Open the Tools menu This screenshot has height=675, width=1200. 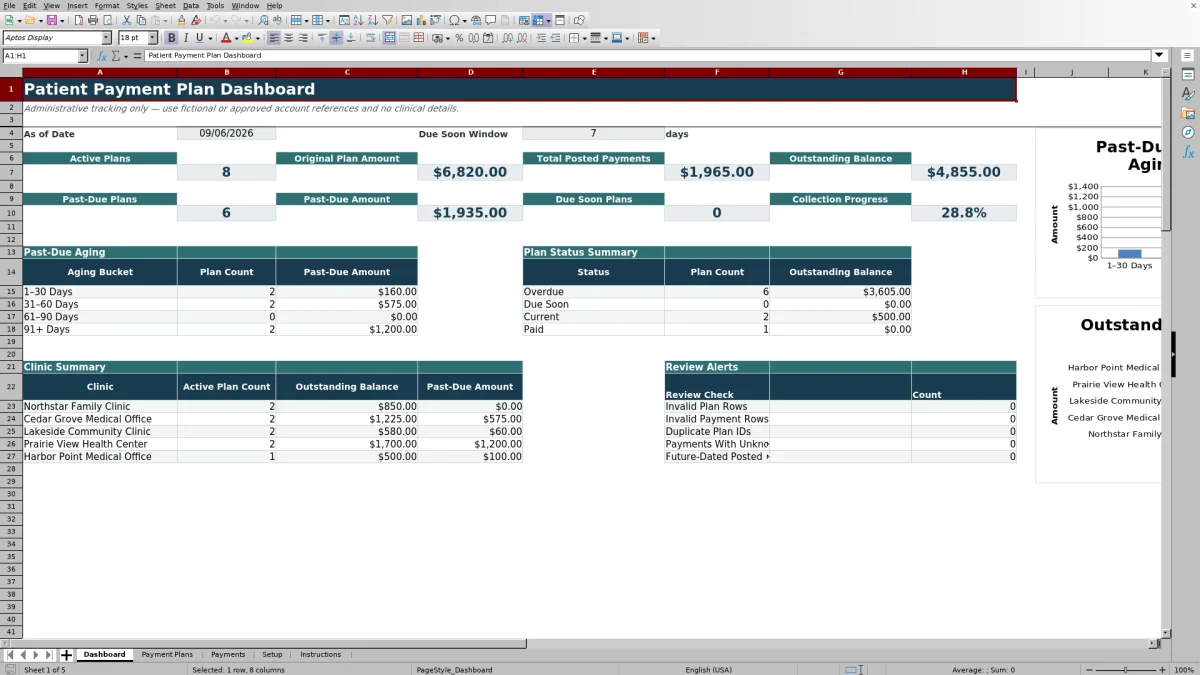(x=215, y=6)
